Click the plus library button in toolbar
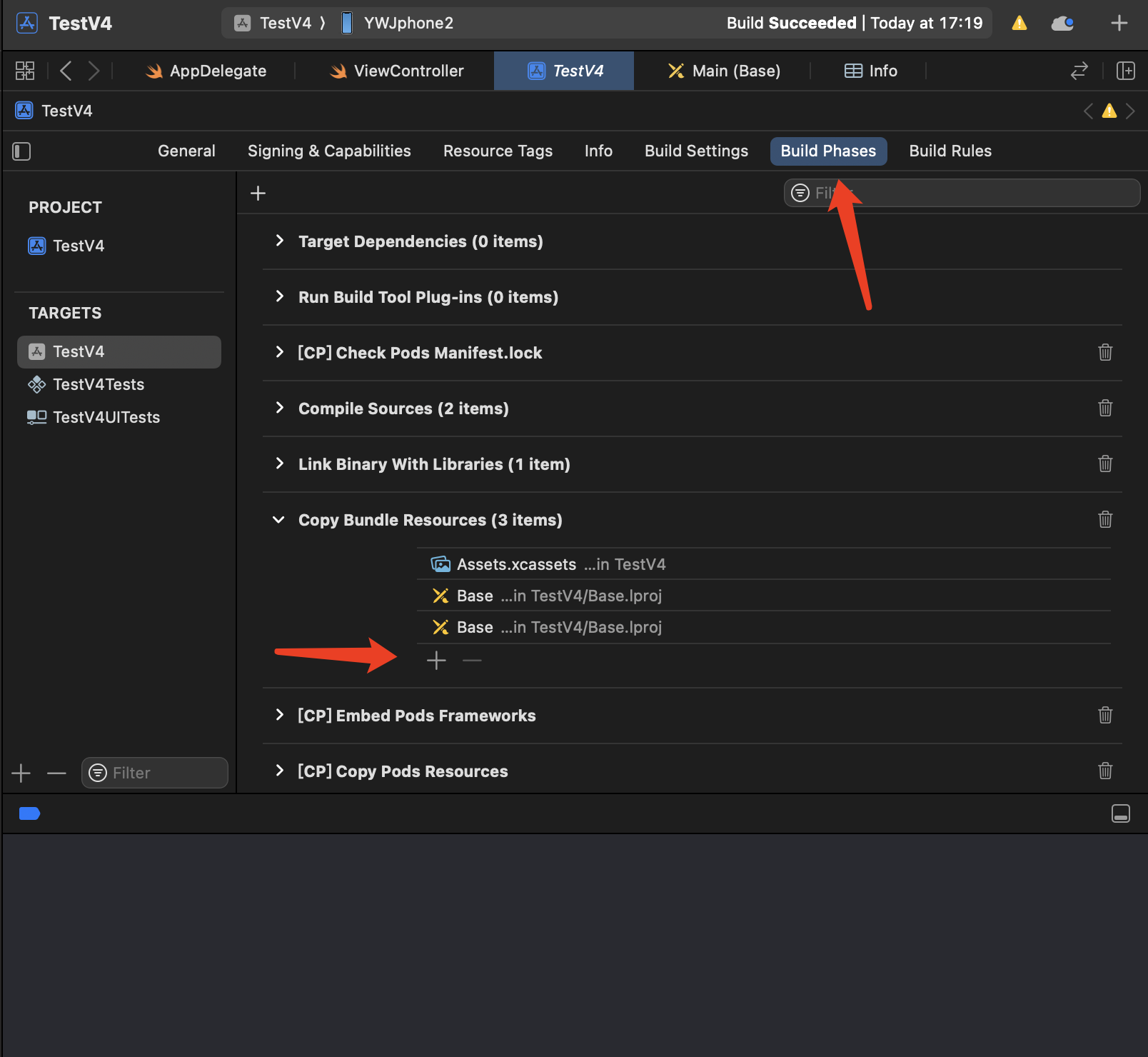 click(x=1119, y=23)
